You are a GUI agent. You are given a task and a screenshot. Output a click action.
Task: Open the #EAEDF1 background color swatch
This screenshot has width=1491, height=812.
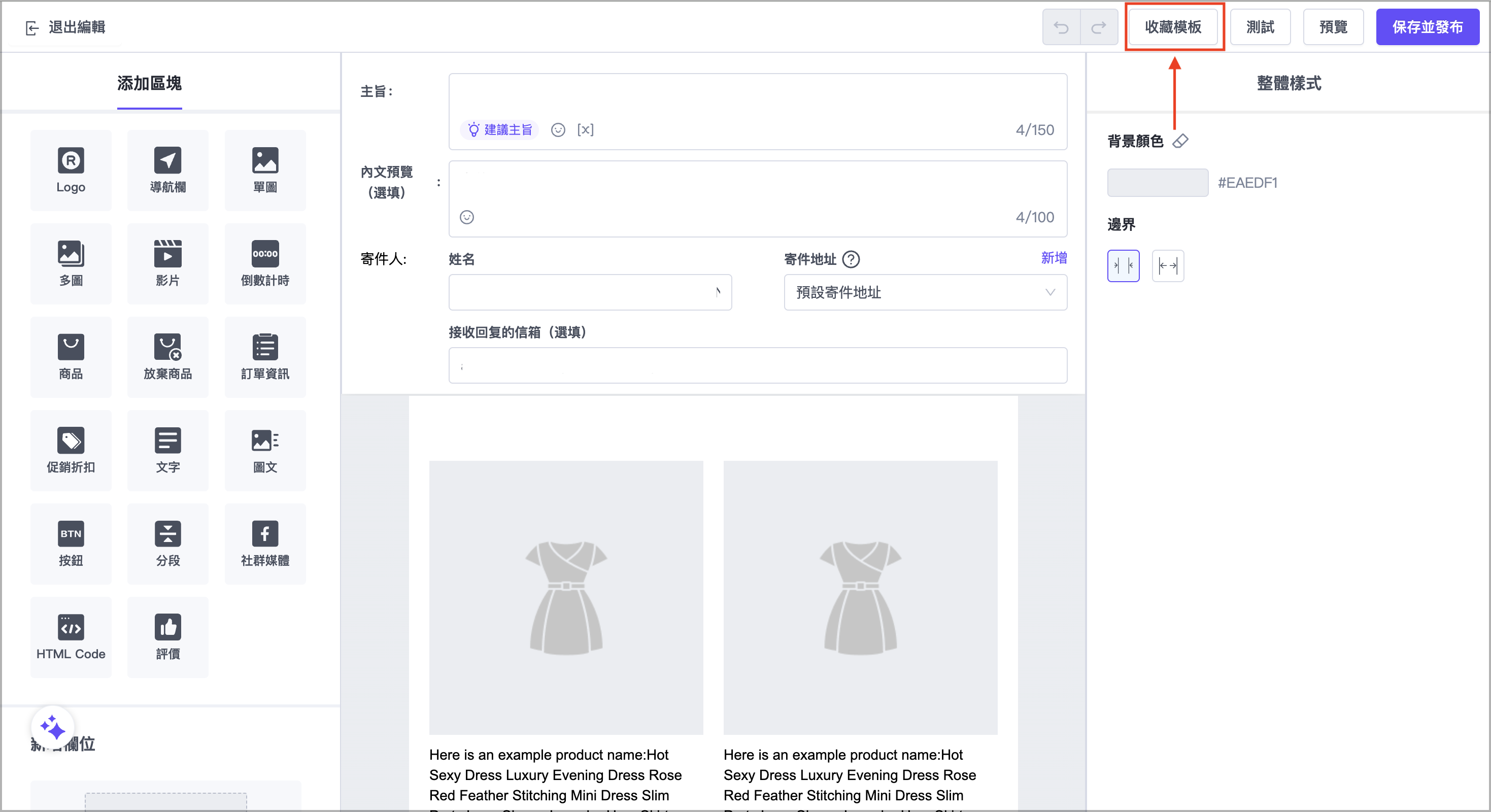1158,183
